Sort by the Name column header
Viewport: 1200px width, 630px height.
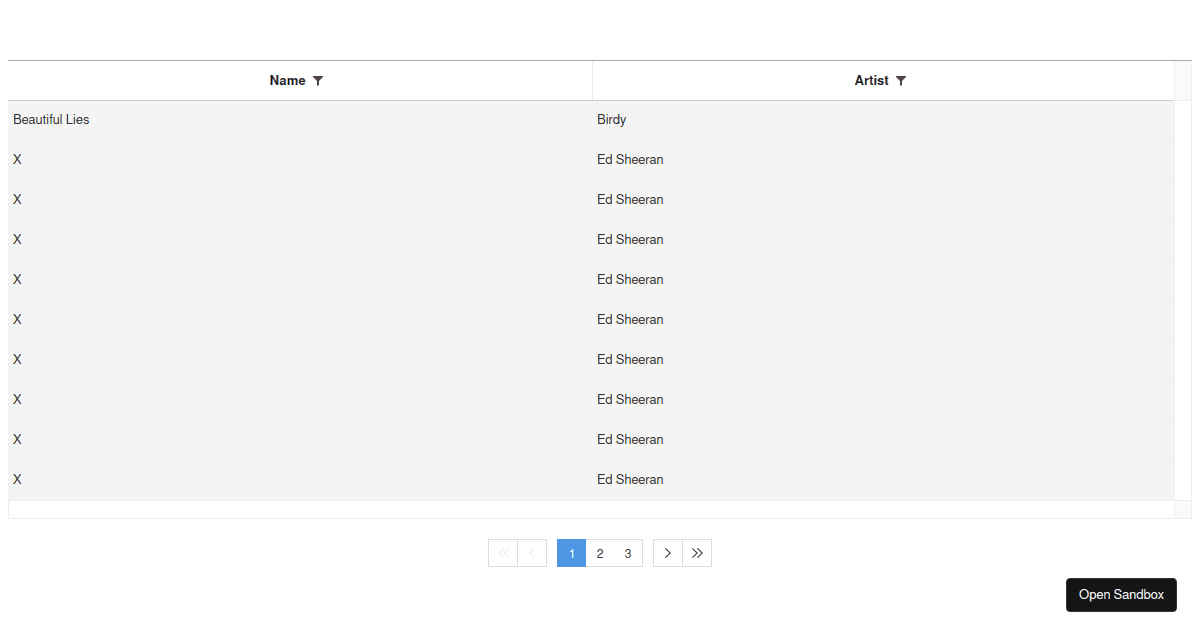288,80
